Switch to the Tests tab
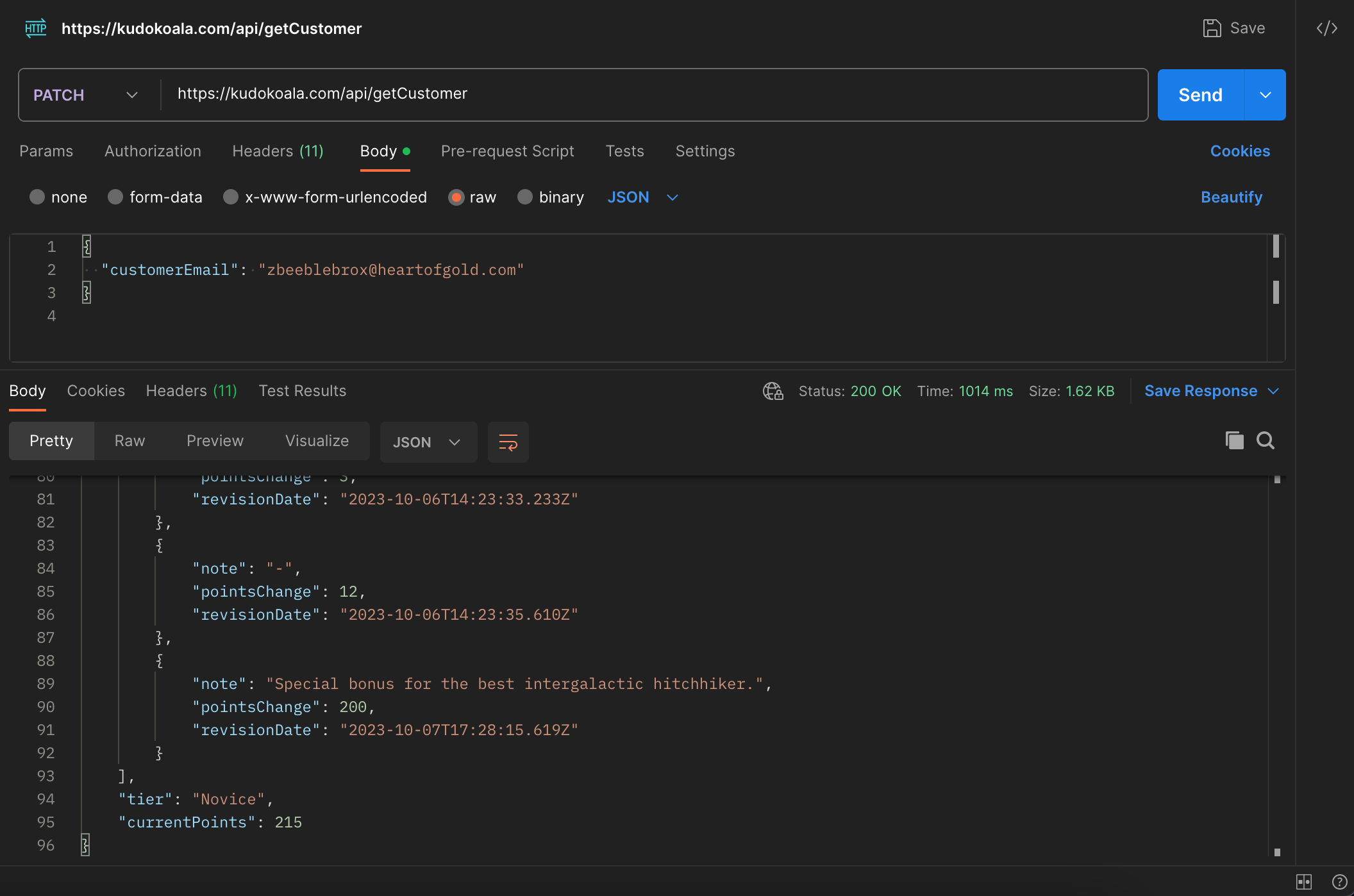The image size is (1354, 896). 624,151
